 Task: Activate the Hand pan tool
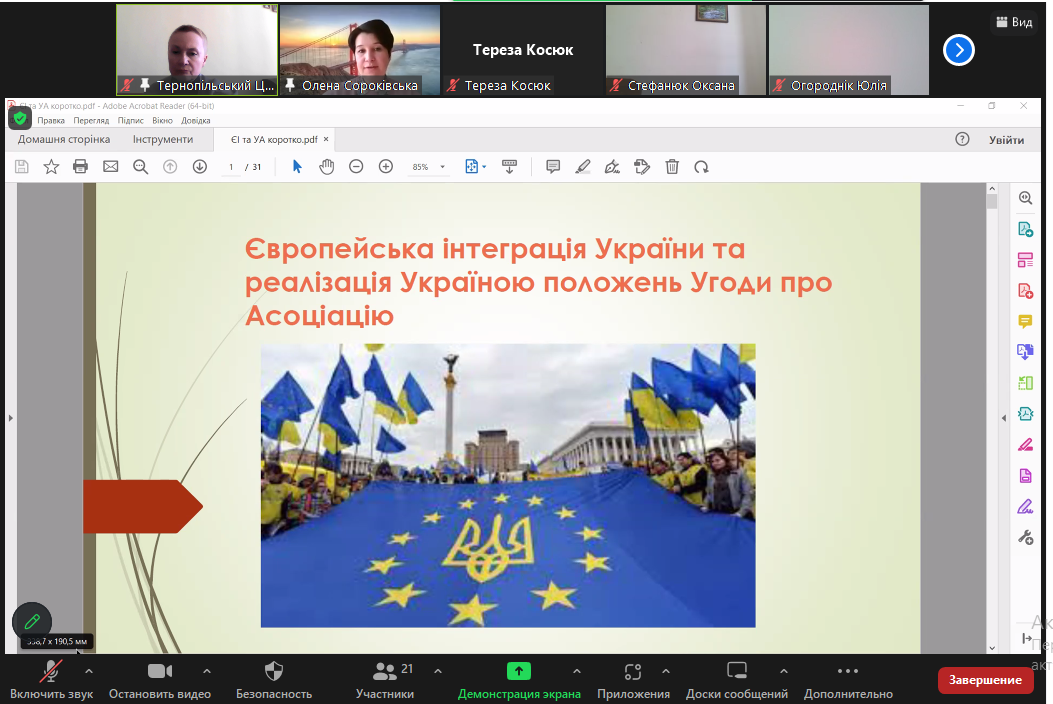(x=326, y=167)
